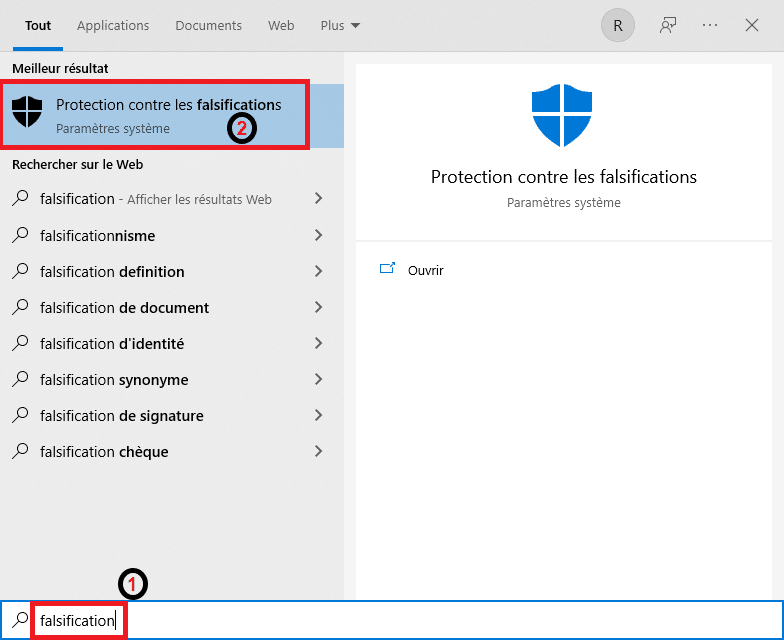Click the R user account avatar

pos(618,25)
